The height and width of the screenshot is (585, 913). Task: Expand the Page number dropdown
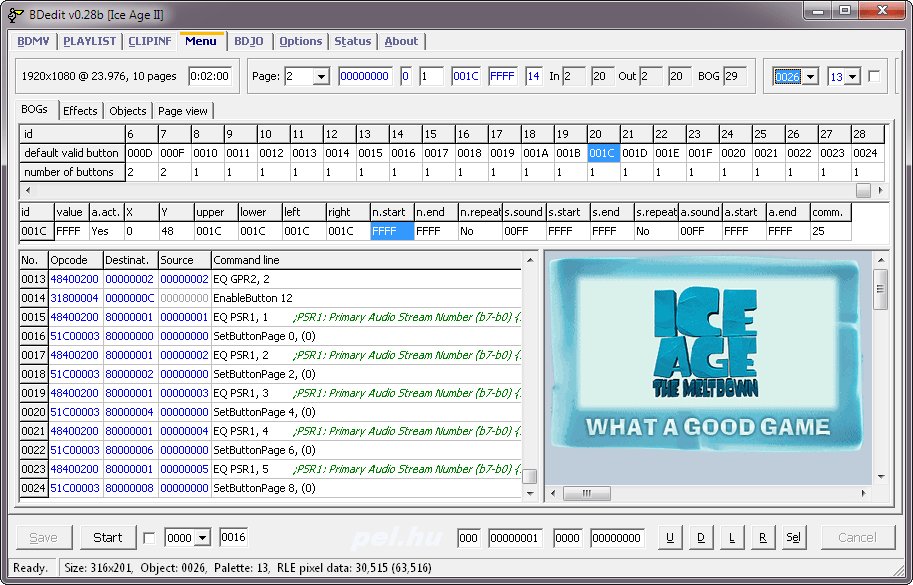click(x=321, y=76)
